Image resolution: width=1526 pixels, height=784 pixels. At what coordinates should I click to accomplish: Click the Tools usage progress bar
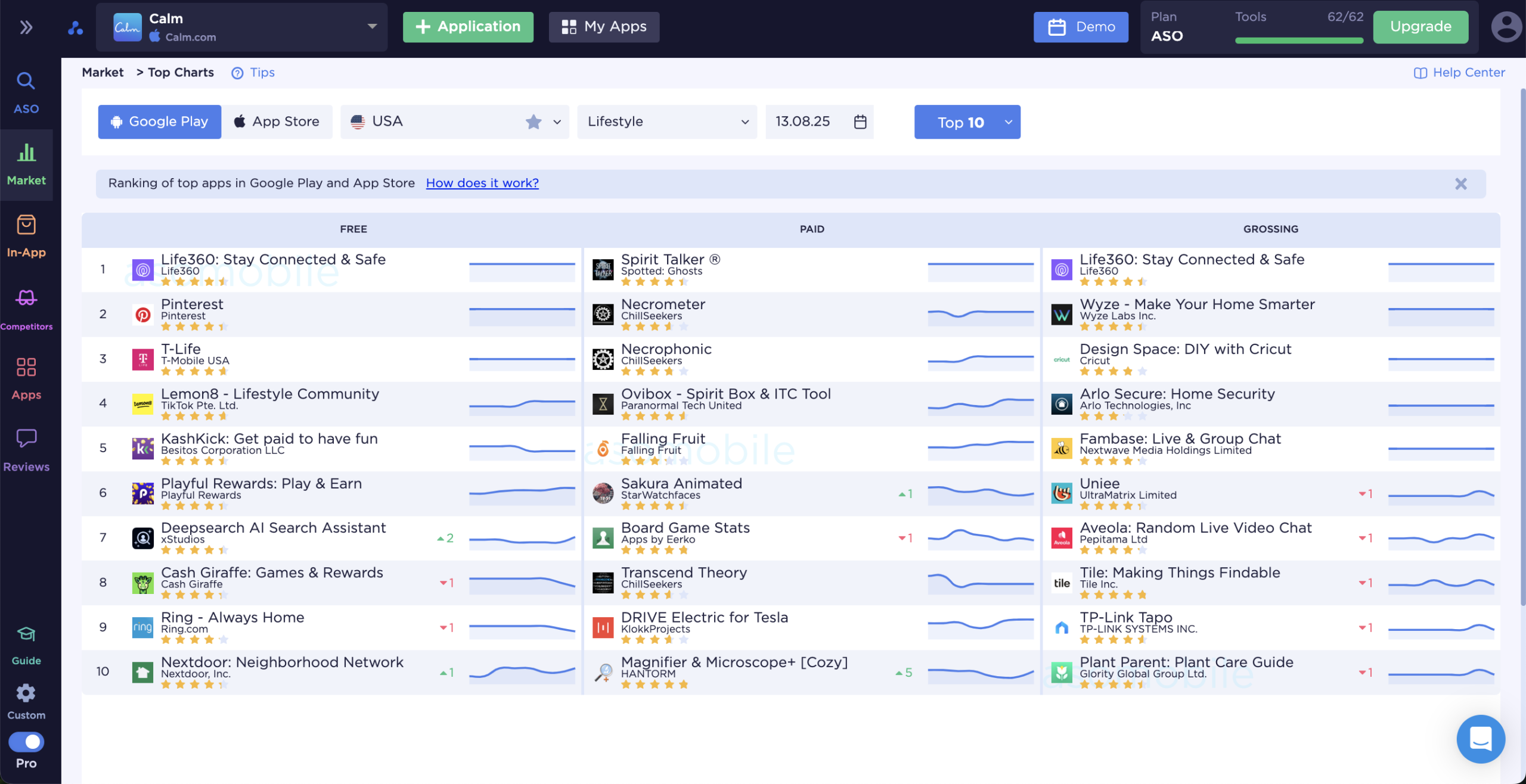(x=1298, y=41)
